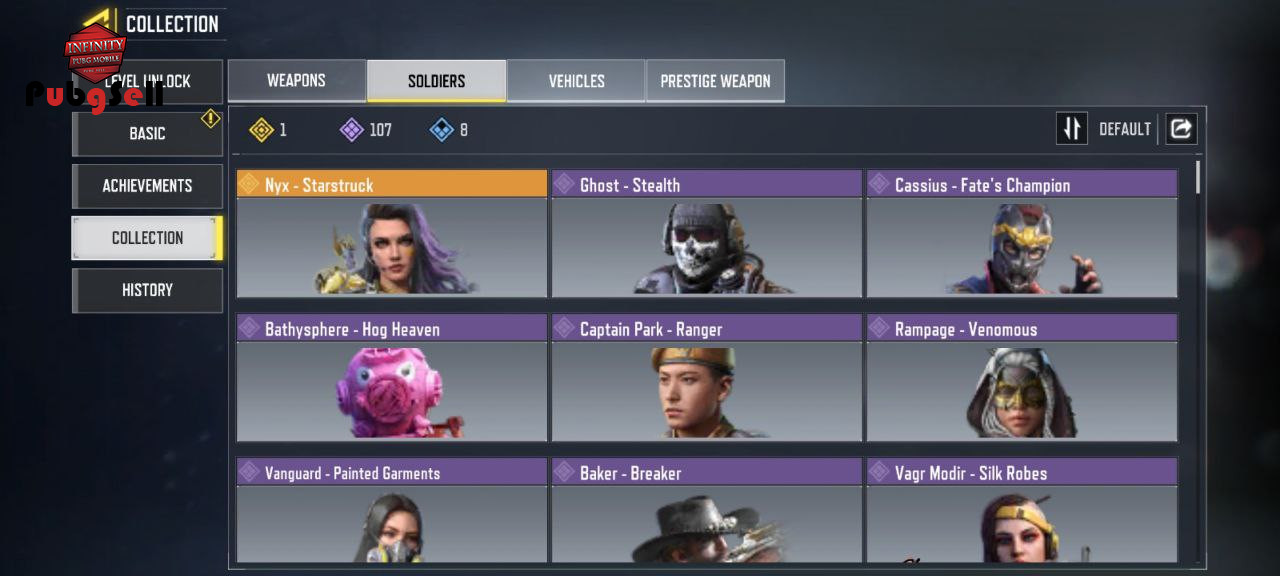Open the Prestige Weapon tab

[x=715, y=81]
